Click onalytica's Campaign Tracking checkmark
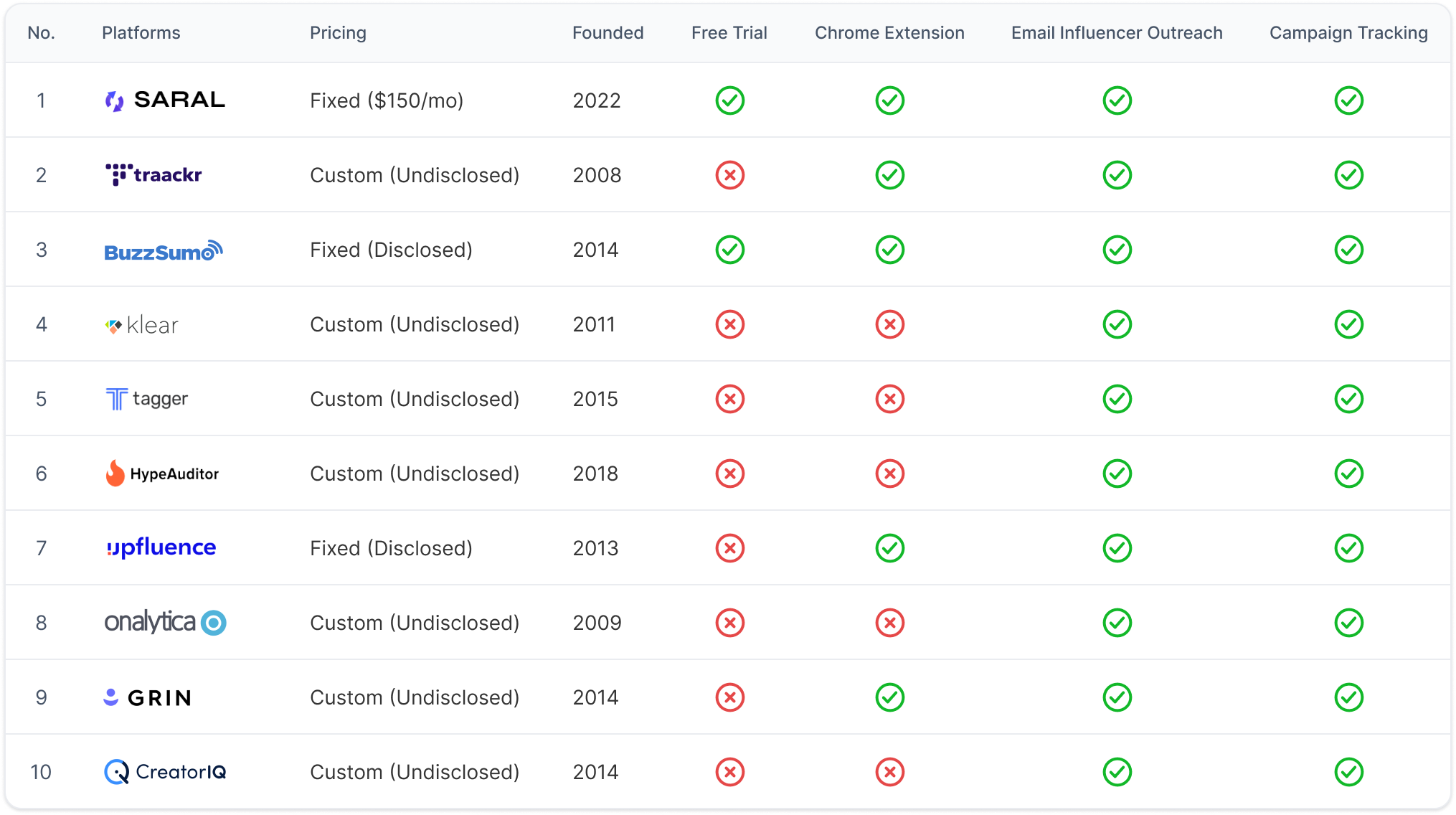 [x=1349, y=623]
